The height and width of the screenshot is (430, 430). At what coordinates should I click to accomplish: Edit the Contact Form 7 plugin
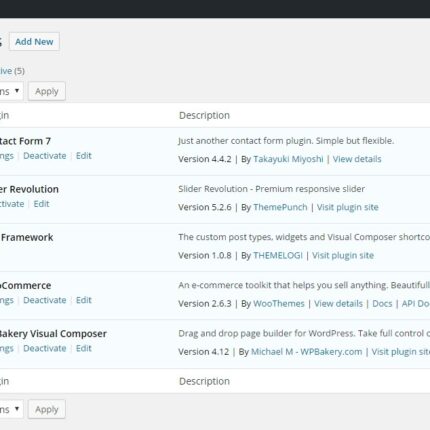click(84, 156)
